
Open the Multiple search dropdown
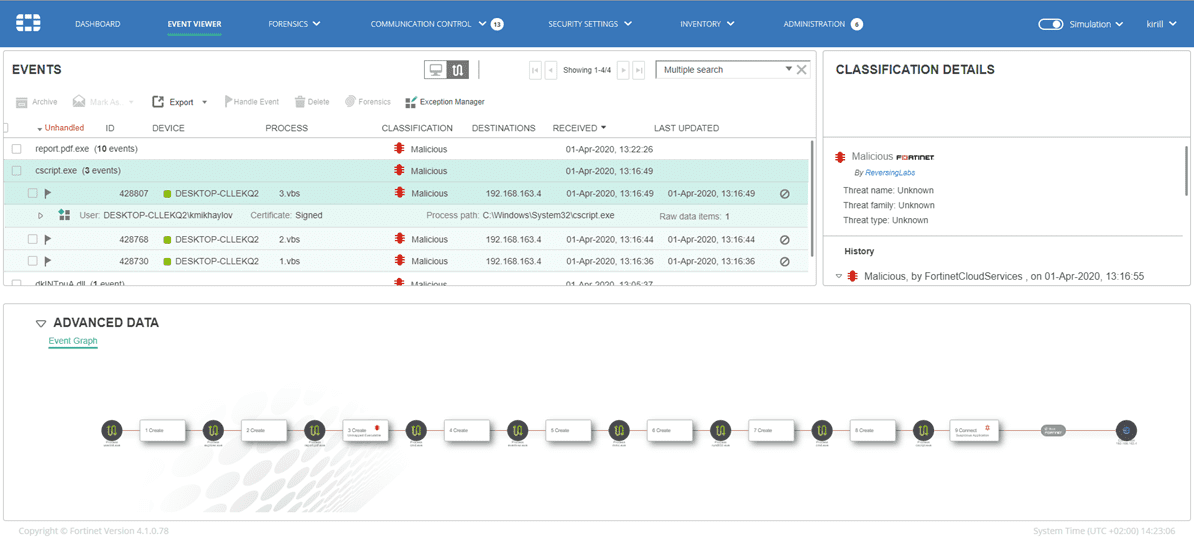click(x=788, y=70)
